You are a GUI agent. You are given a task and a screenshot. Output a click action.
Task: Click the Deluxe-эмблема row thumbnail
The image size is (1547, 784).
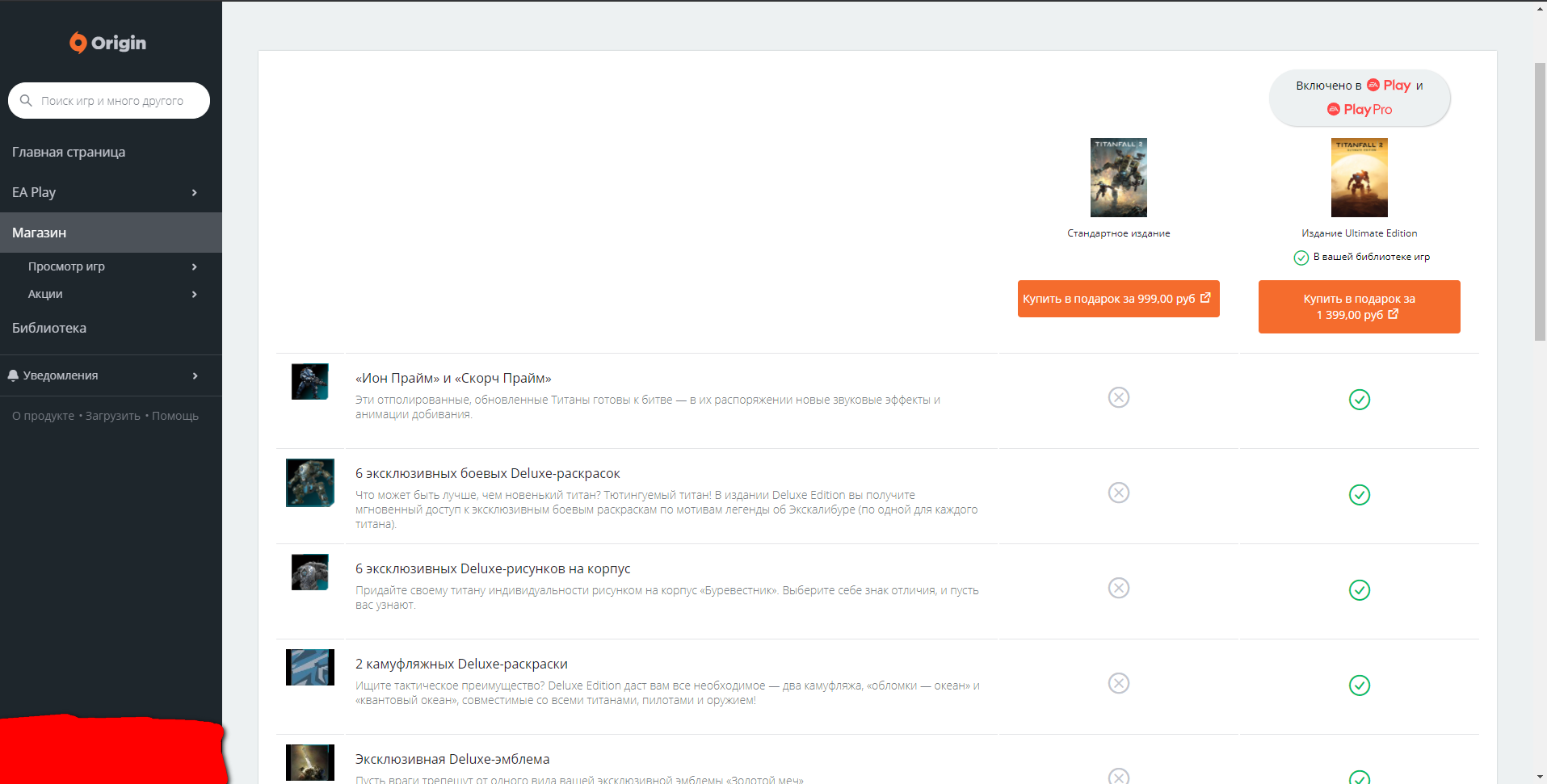(x=310, y=762)
